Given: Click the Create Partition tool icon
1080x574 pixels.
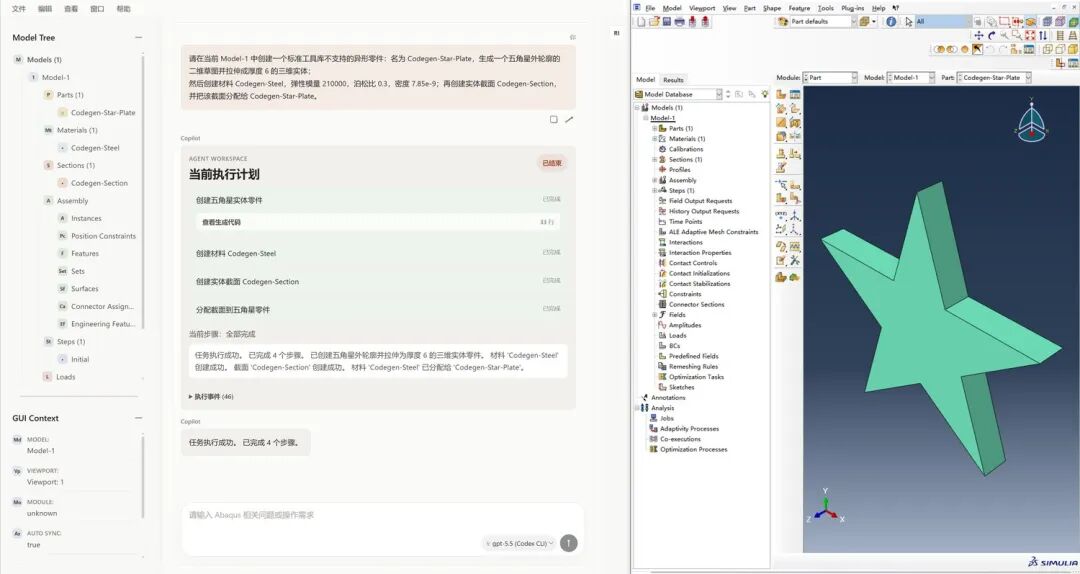Looking at the screenshot, I should 781,184.
